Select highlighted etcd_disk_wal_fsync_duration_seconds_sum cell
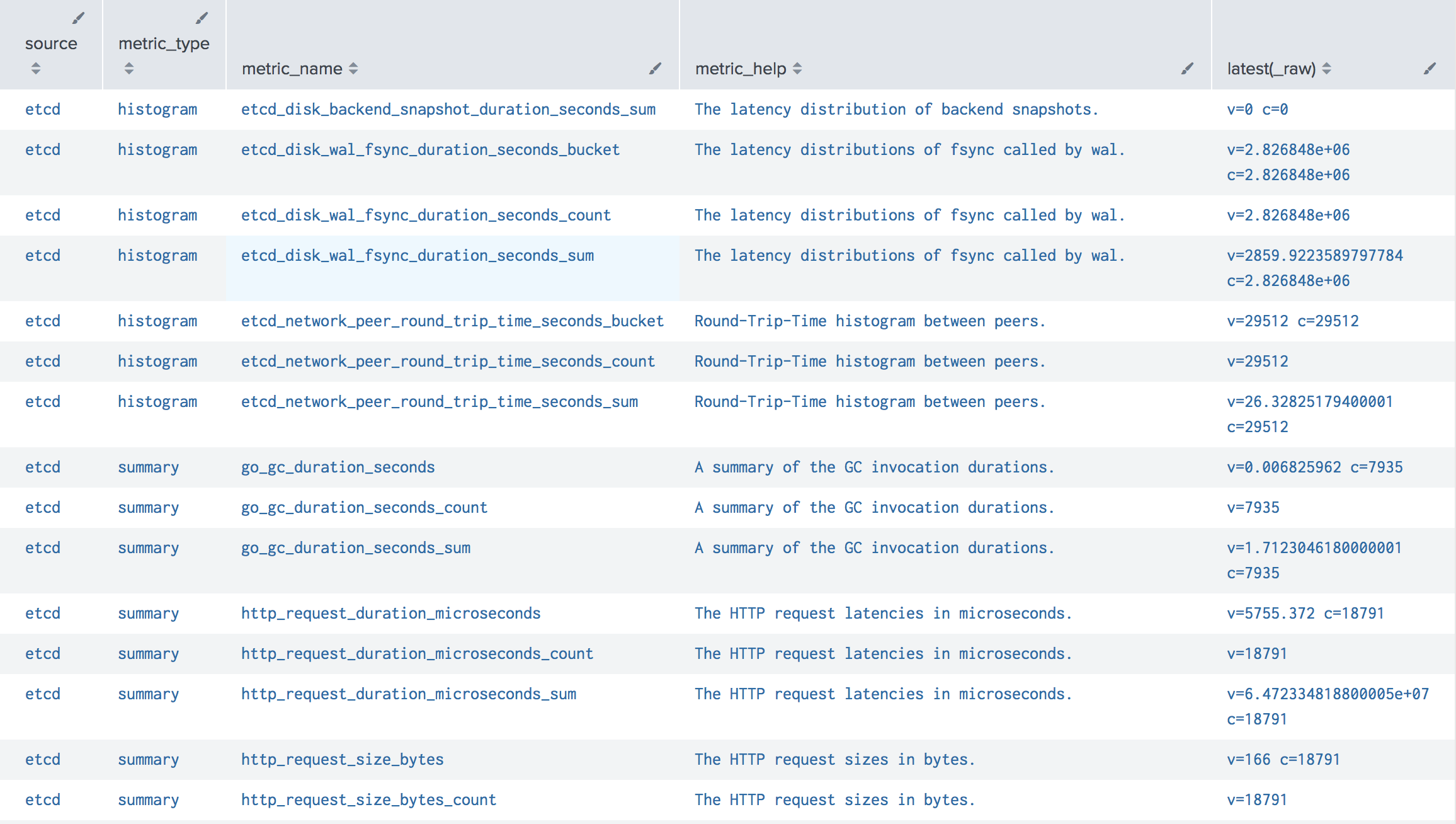This screenshot has height=824, width=1456. click(x=453, y=268)
